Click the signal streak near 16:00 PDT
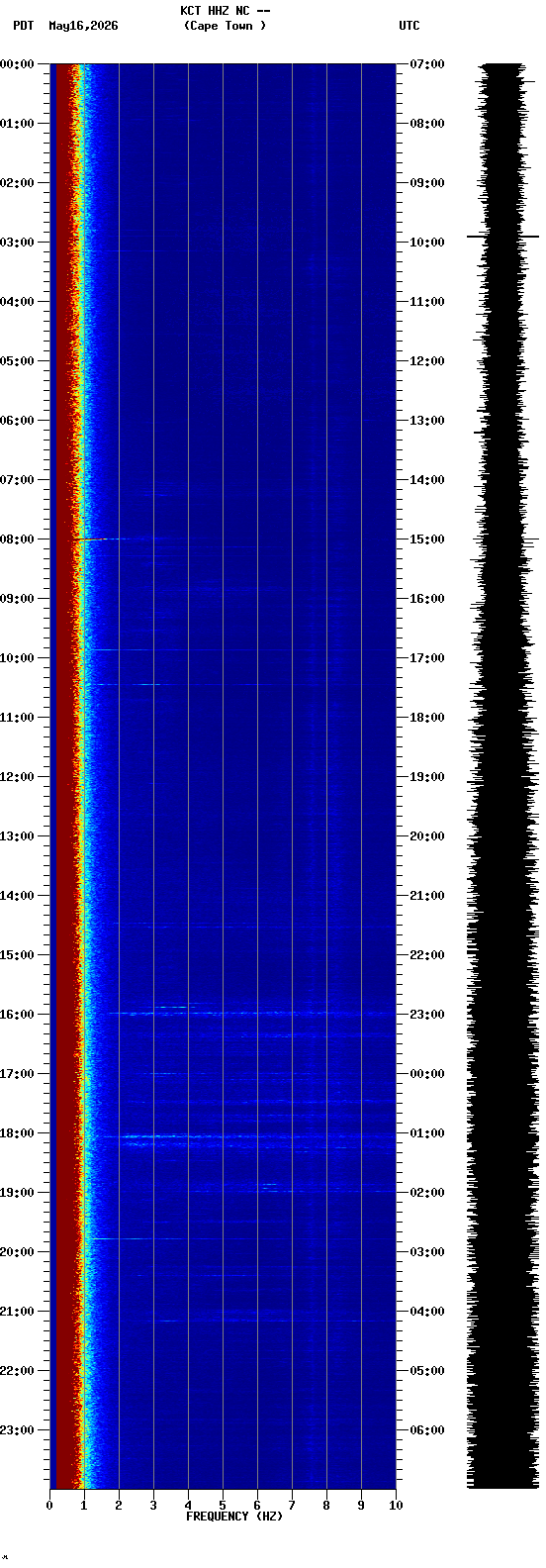 [x=158, y=1013]
